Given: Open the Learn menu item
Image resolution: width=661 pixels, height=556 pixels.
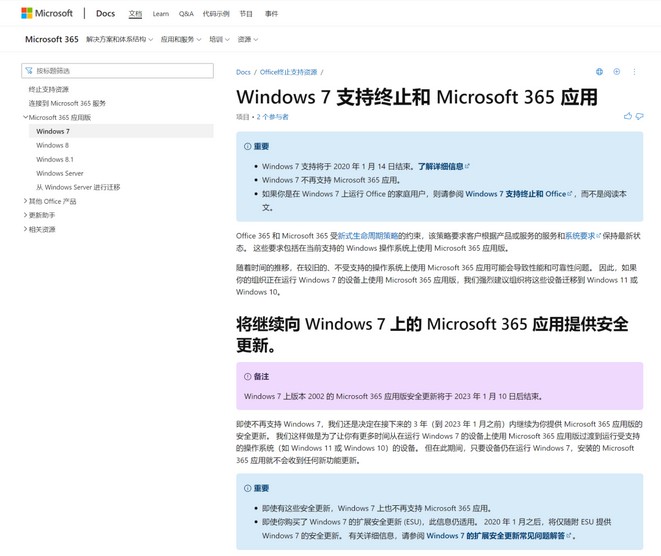Looking at the screenshot, I should click(161, 14).
